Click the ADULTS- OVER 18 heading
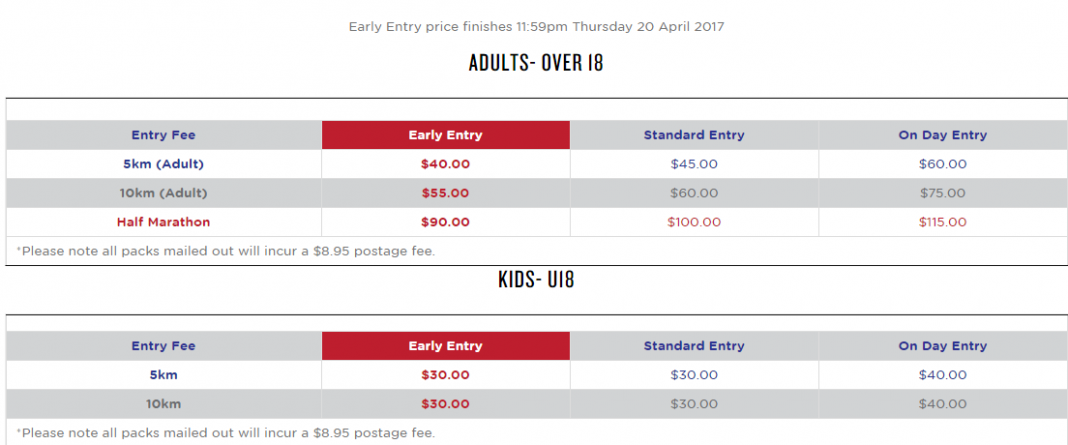This screenshot has height=445, width=1068. [x=536, y=63]
